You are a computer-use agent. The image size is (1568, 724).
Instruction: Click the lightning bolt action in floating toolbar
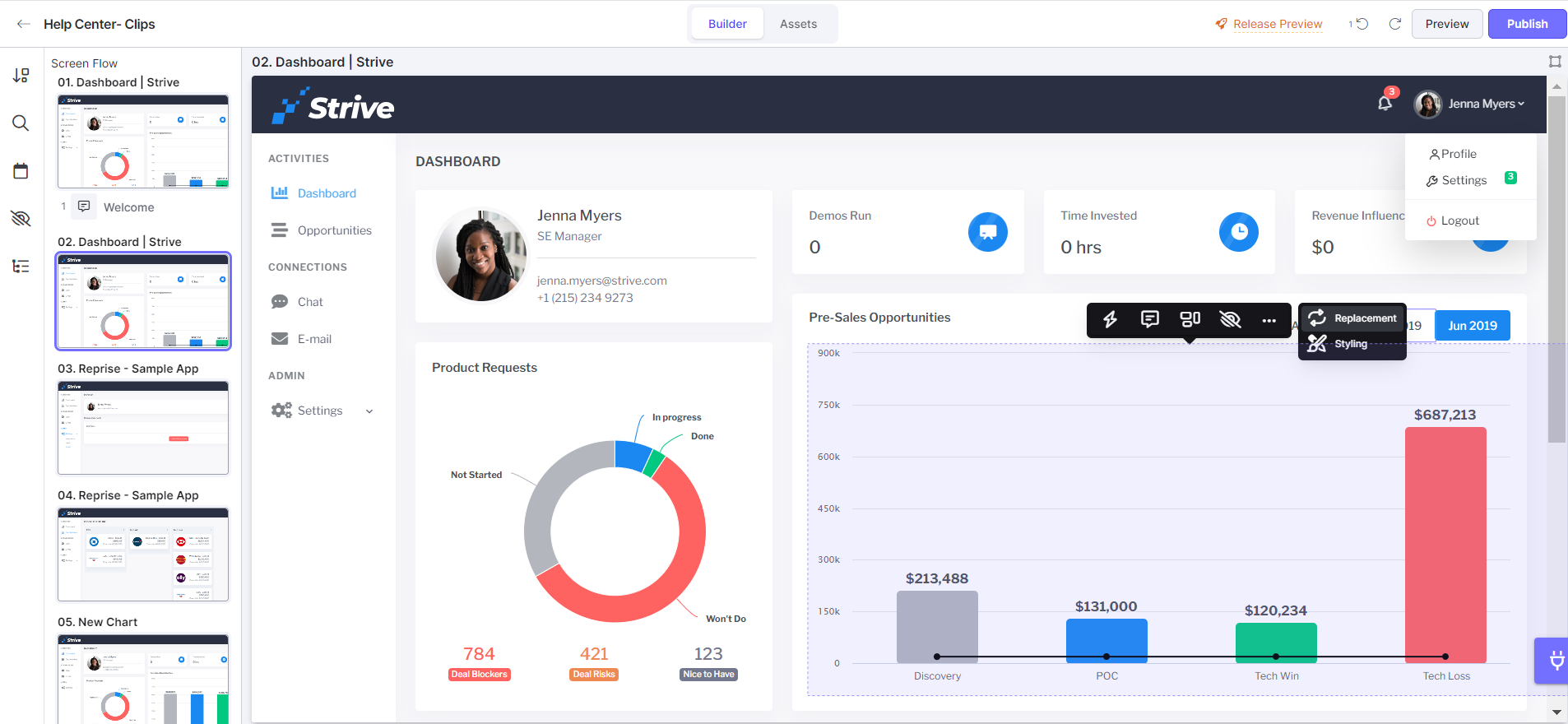(1110, 319)
